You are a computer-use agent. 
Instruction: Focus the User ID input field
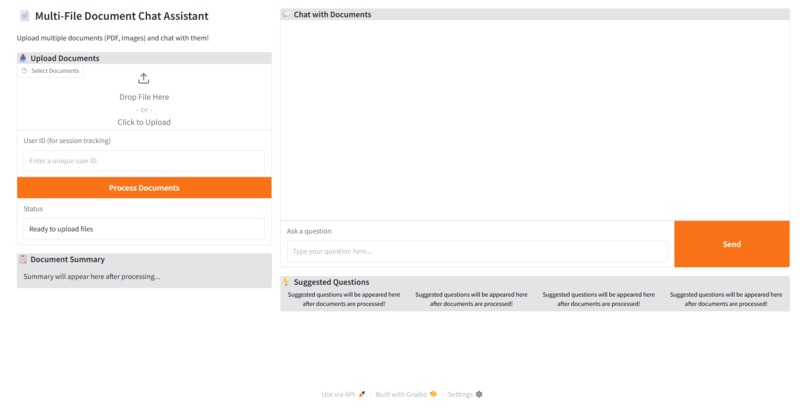144,161
